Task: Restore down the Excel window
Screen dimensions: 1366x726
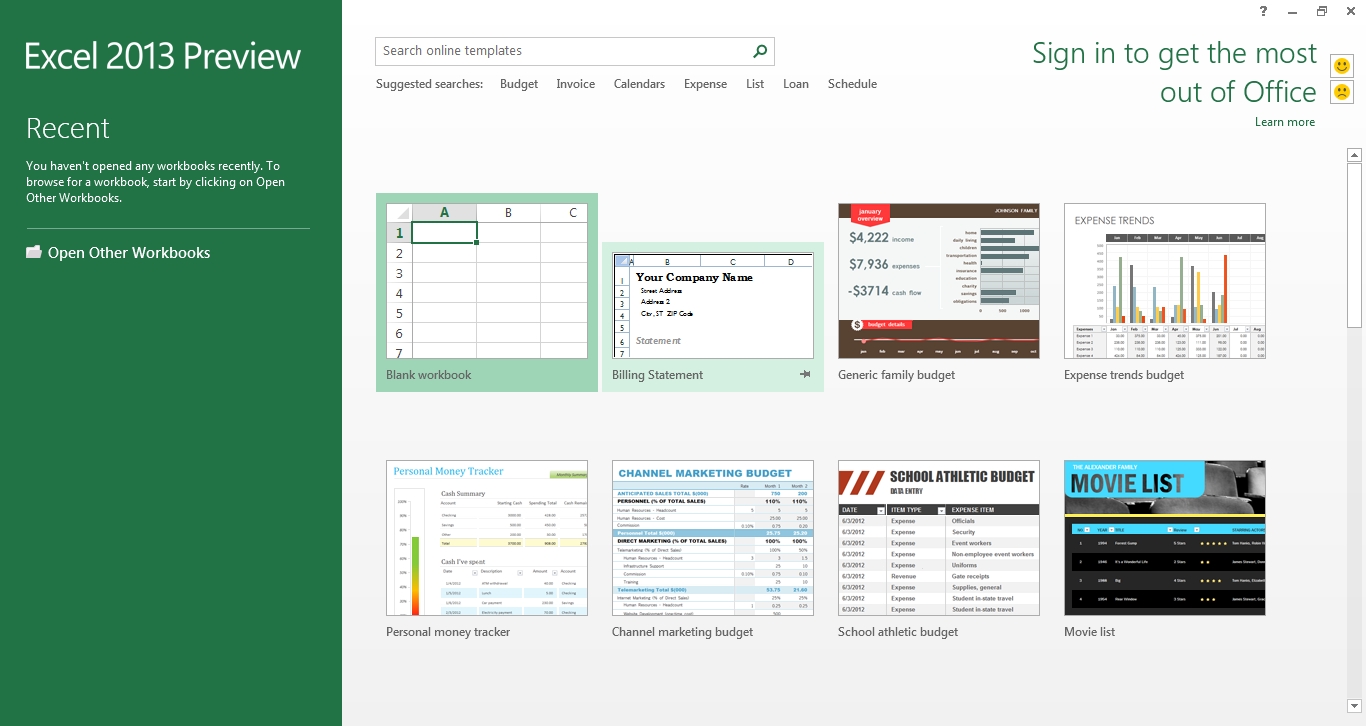Action: (x=1321, y=11)
